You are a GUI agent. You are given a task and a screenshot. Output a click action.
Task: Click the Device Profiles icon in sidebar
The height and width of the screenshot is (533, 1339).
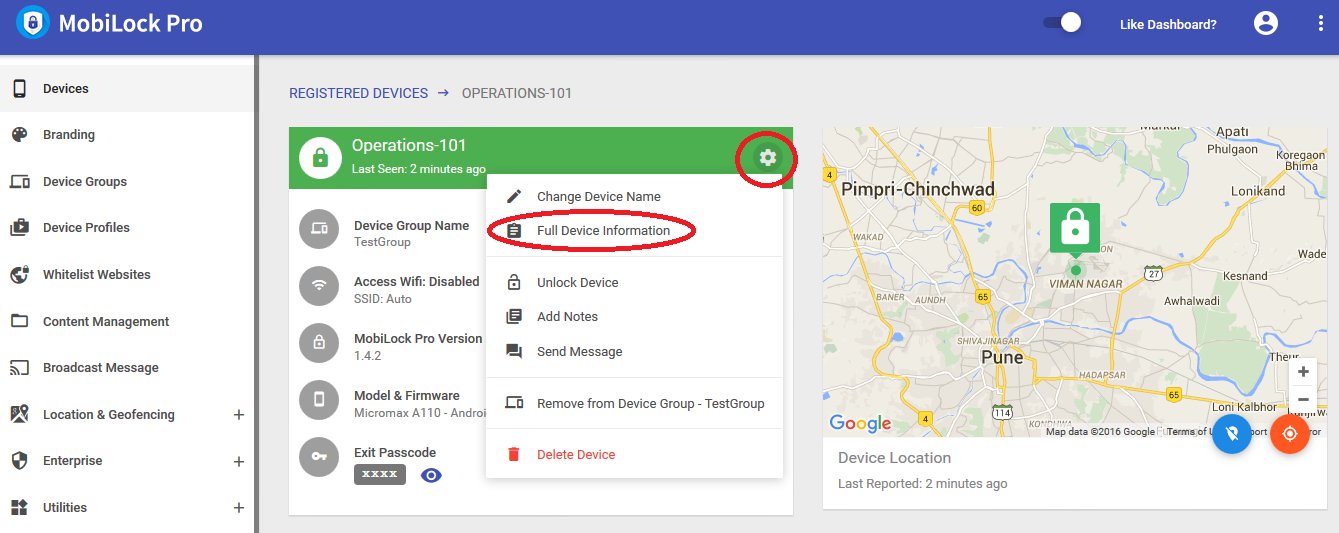pyautogui.click(x=19, y=228)
